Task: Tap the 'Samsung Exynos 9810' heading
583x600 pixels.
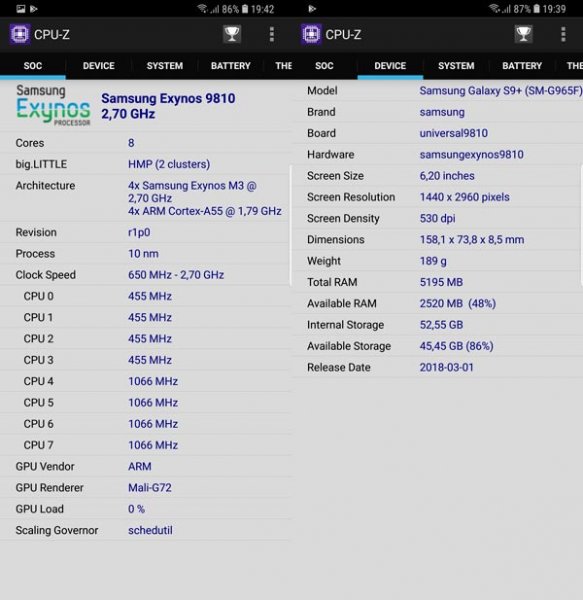Action: [x=168, y=98]
